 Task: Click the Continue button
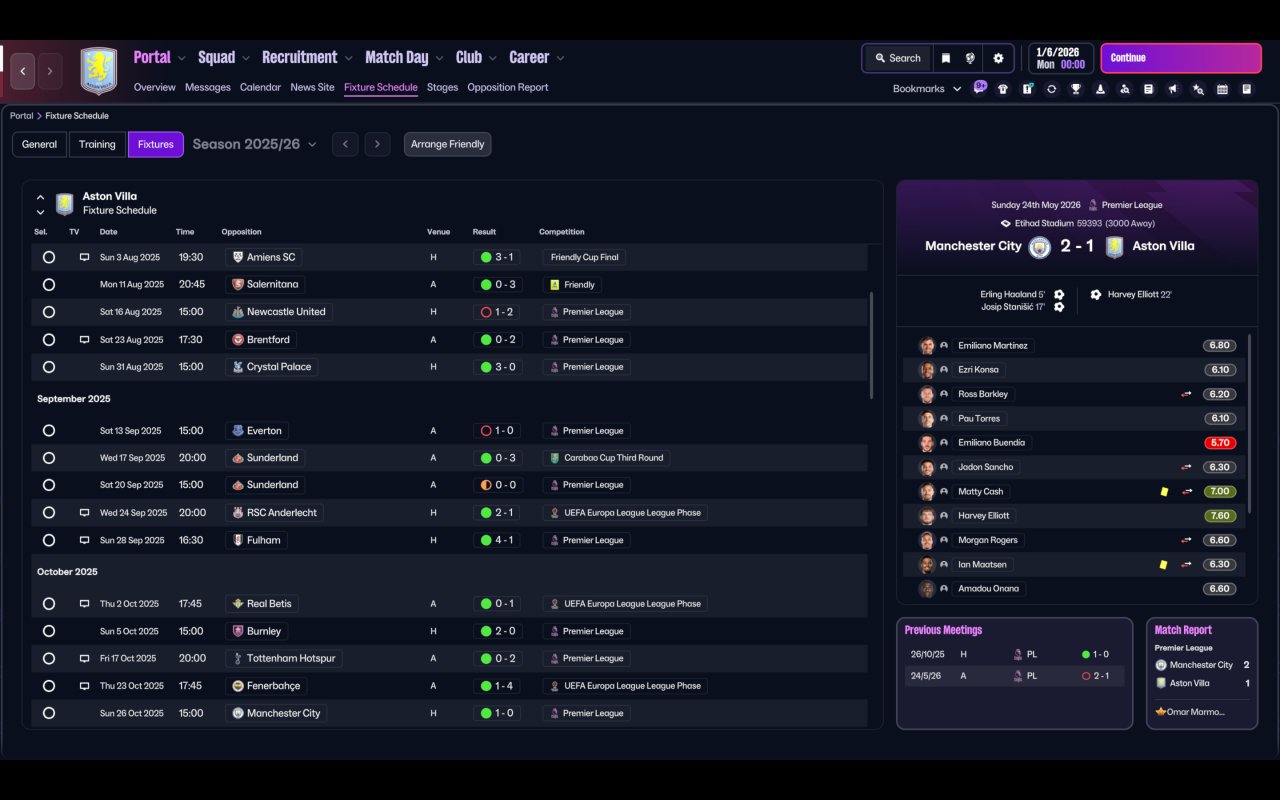click(1181, 58)
